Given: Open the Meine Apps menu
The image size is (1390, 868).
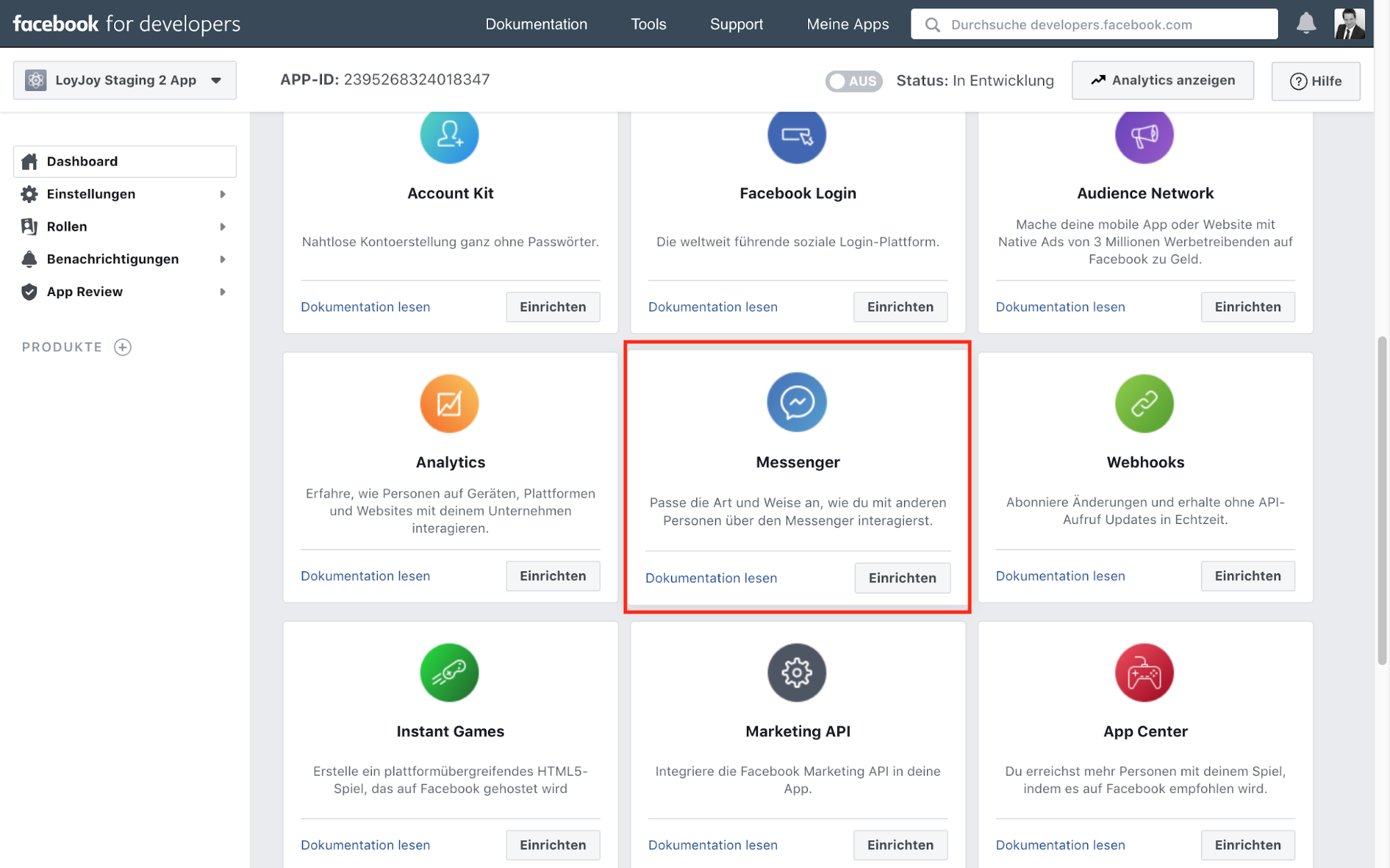Looking at the screenshot, I should [848, 24].
